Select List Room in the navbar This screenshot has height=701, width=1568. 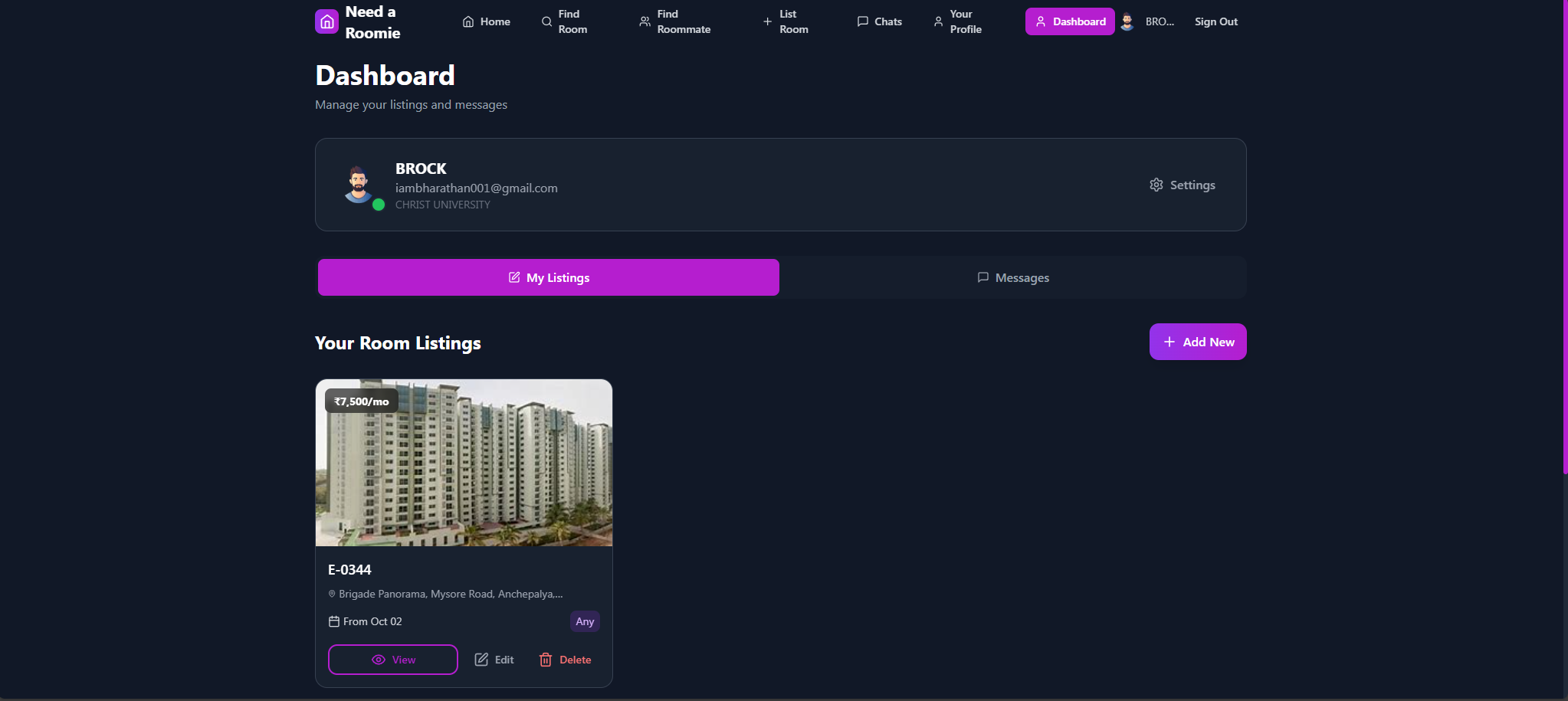[786, 21]
